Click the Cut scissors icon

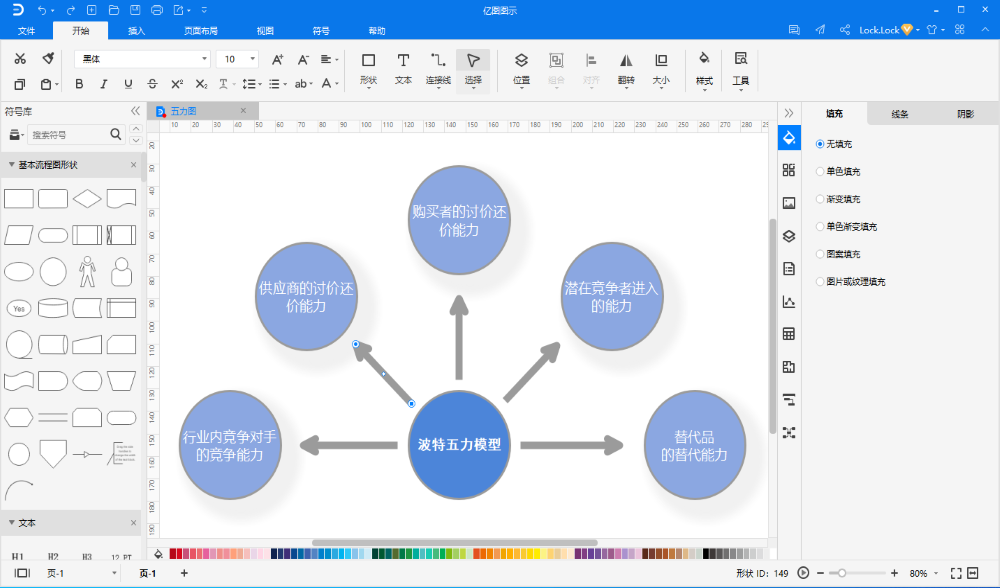point(20,59)
